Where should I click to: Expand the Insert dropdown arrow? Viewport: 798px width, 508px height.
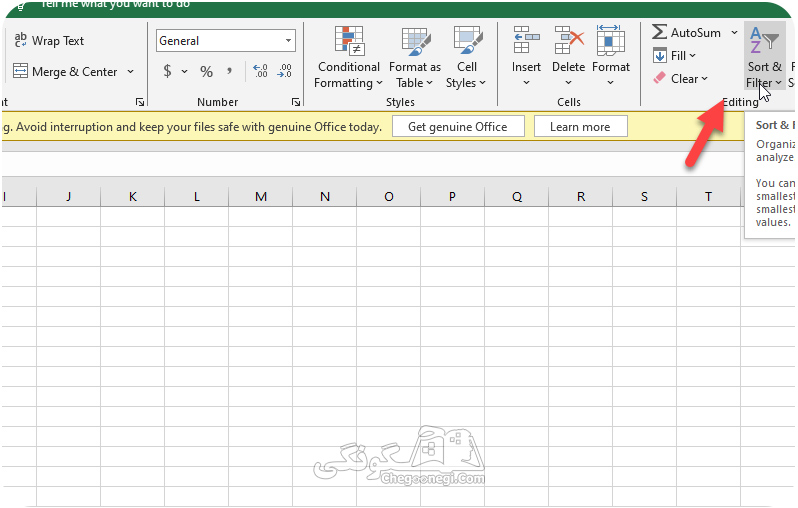[x=526, y=82]
